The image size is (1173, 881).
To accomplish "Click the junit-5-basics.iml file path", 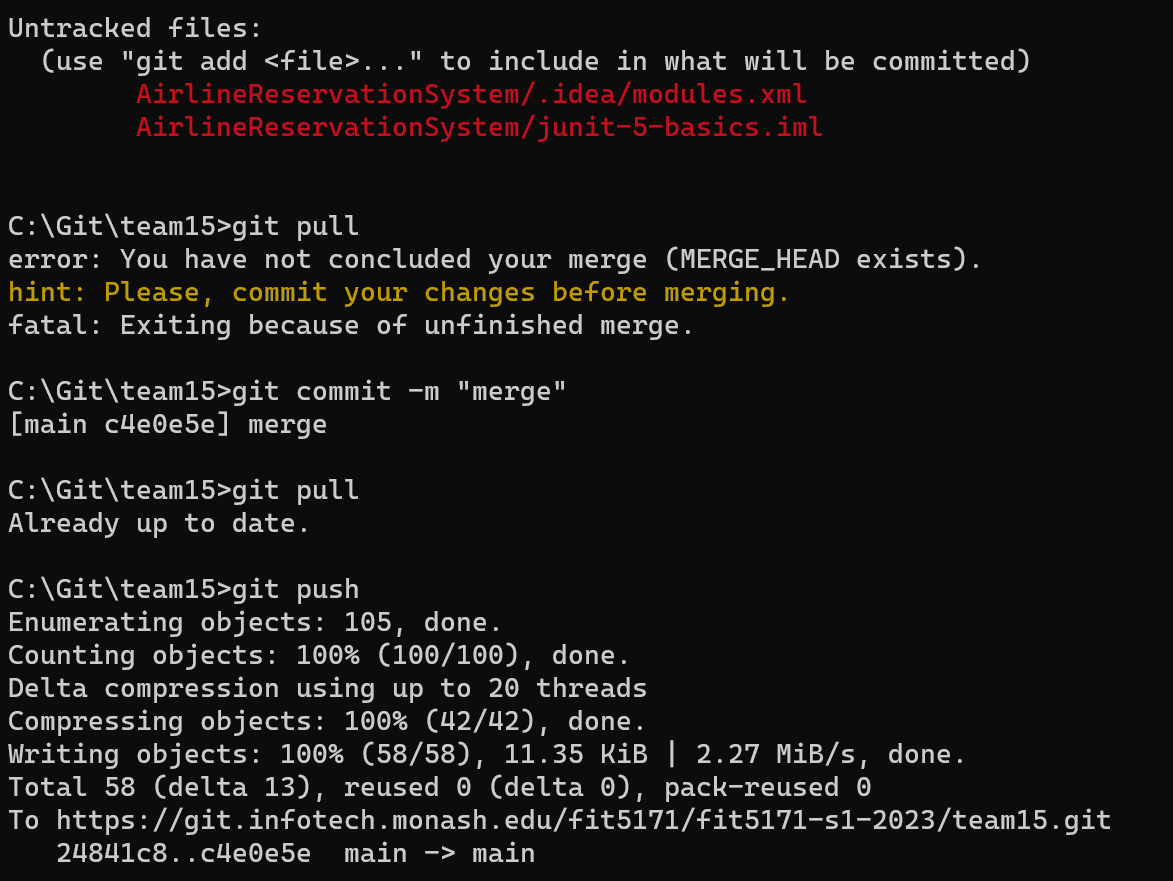I will (479, 127).
